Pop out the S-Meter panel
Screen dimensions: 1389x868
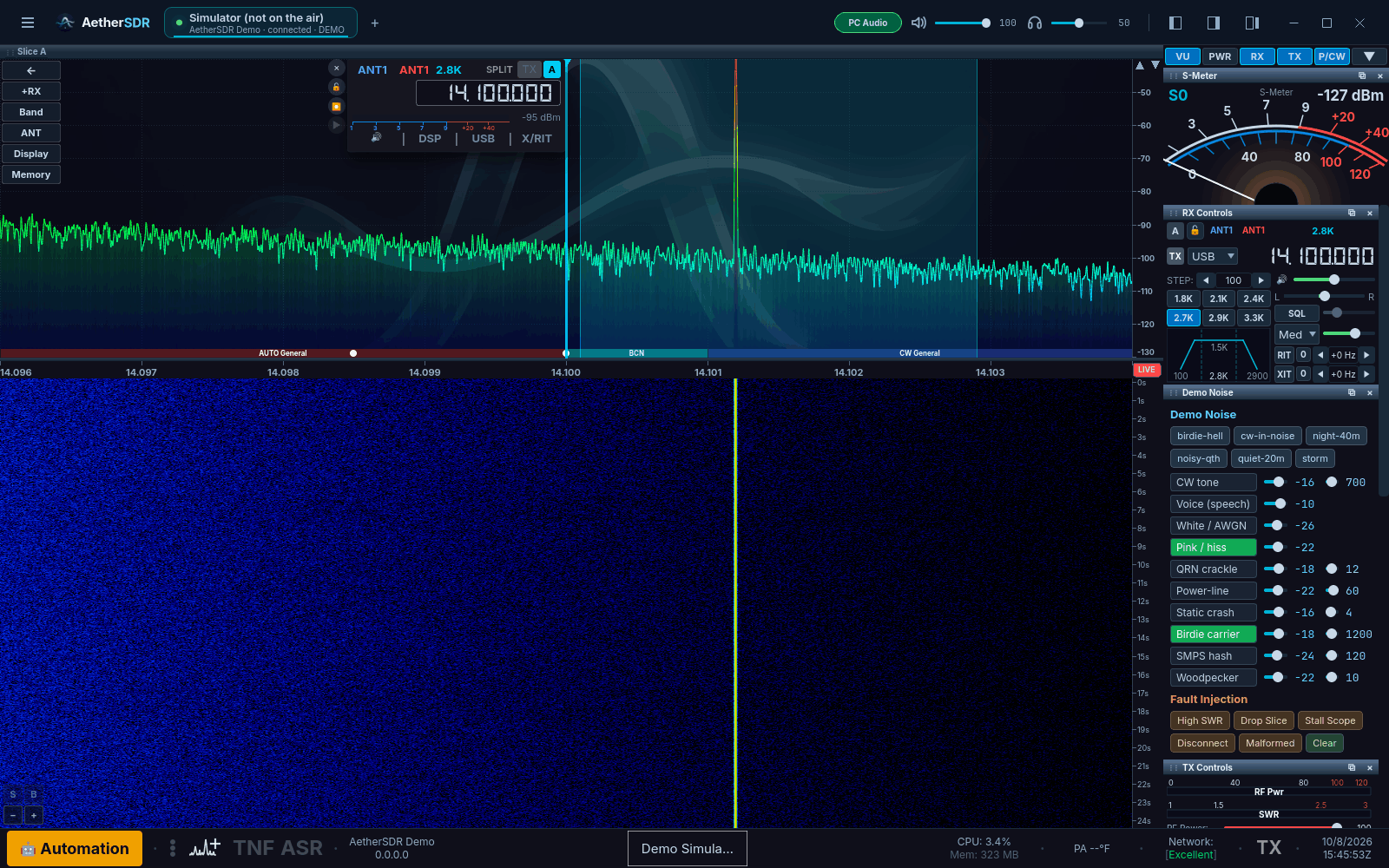tap(1362, 76)
